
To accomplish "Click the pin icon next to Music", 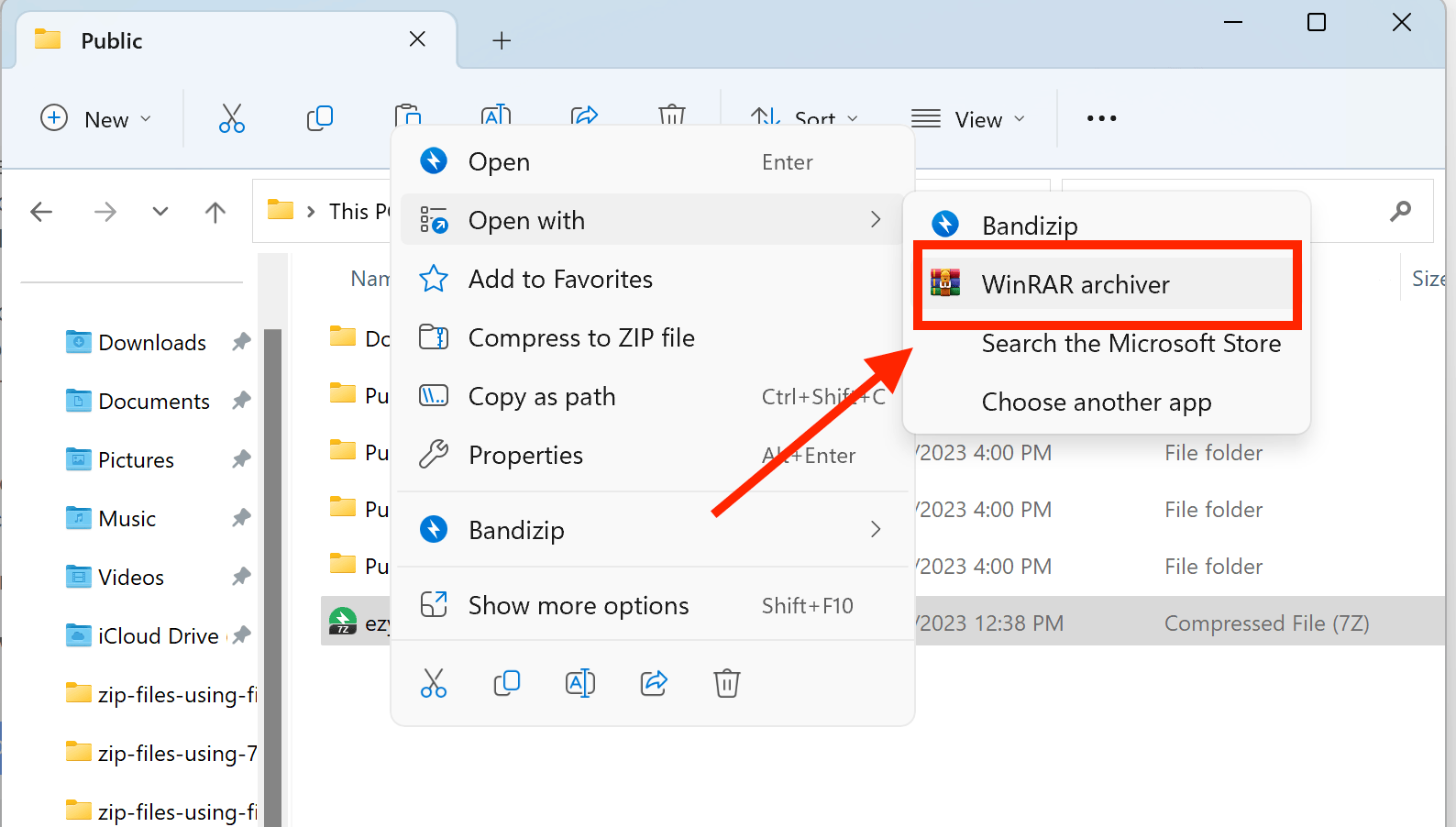I will [241, 518].
